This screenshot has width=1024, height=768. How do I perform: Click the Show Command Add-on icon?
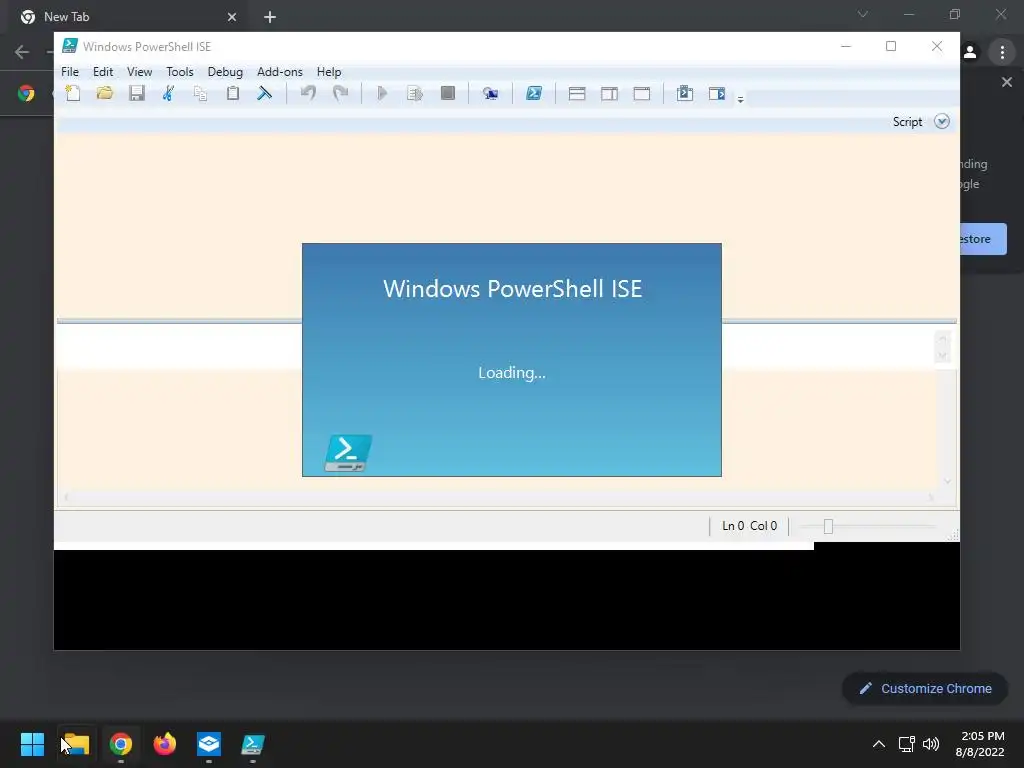[x=717, y=93]
